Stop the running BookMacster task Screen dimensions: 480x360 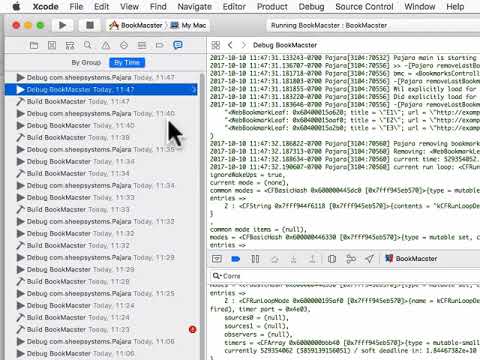point(90,25)
